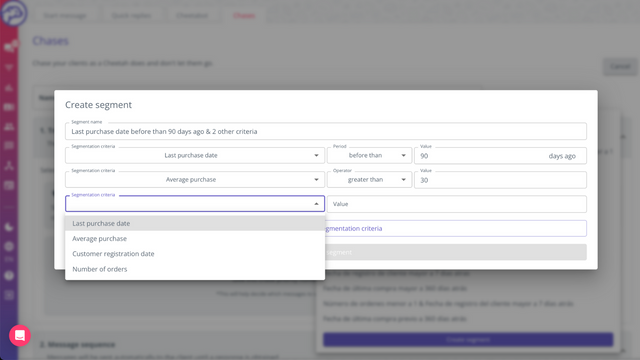The width and height of the screenshot is (640, 360).
Task: Open the help question mark sidebar icon
Action: [x=9, y=276]
